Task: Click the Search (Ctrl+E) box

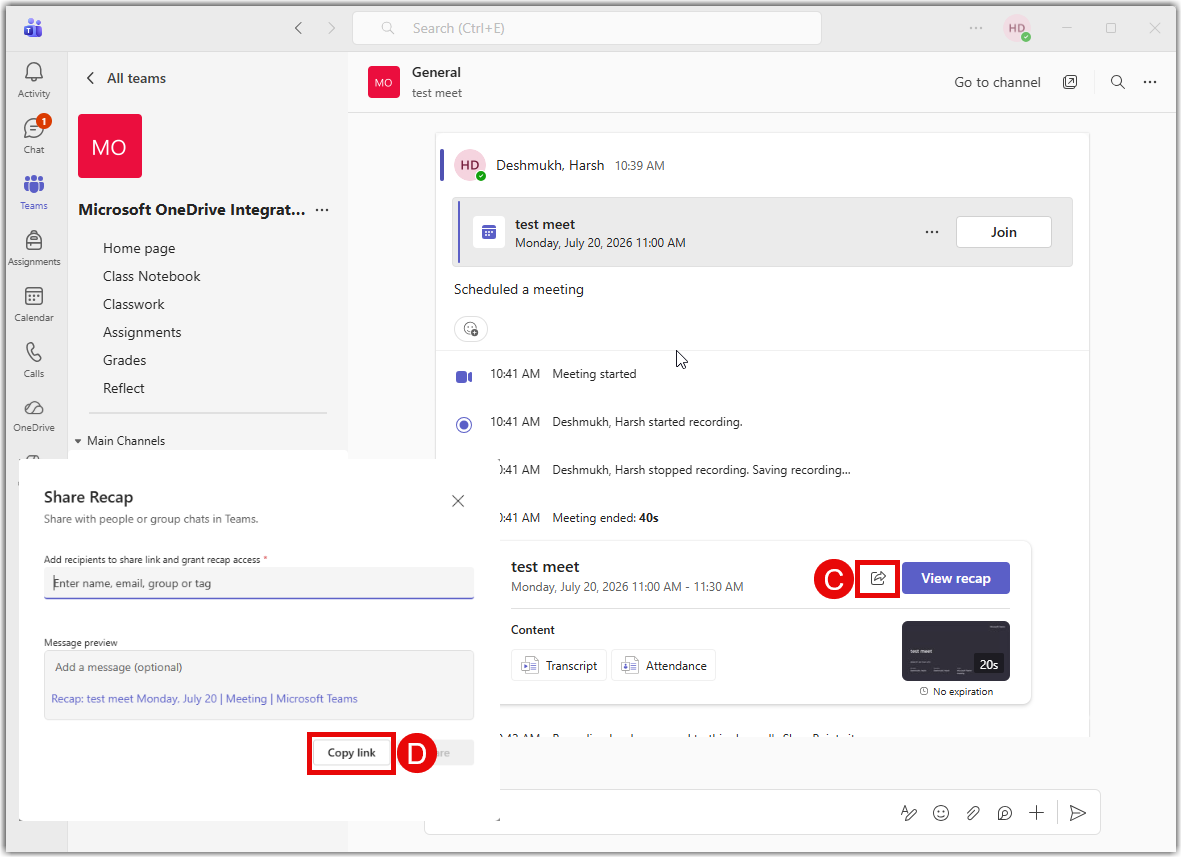Action: click(x=586, y=28)
